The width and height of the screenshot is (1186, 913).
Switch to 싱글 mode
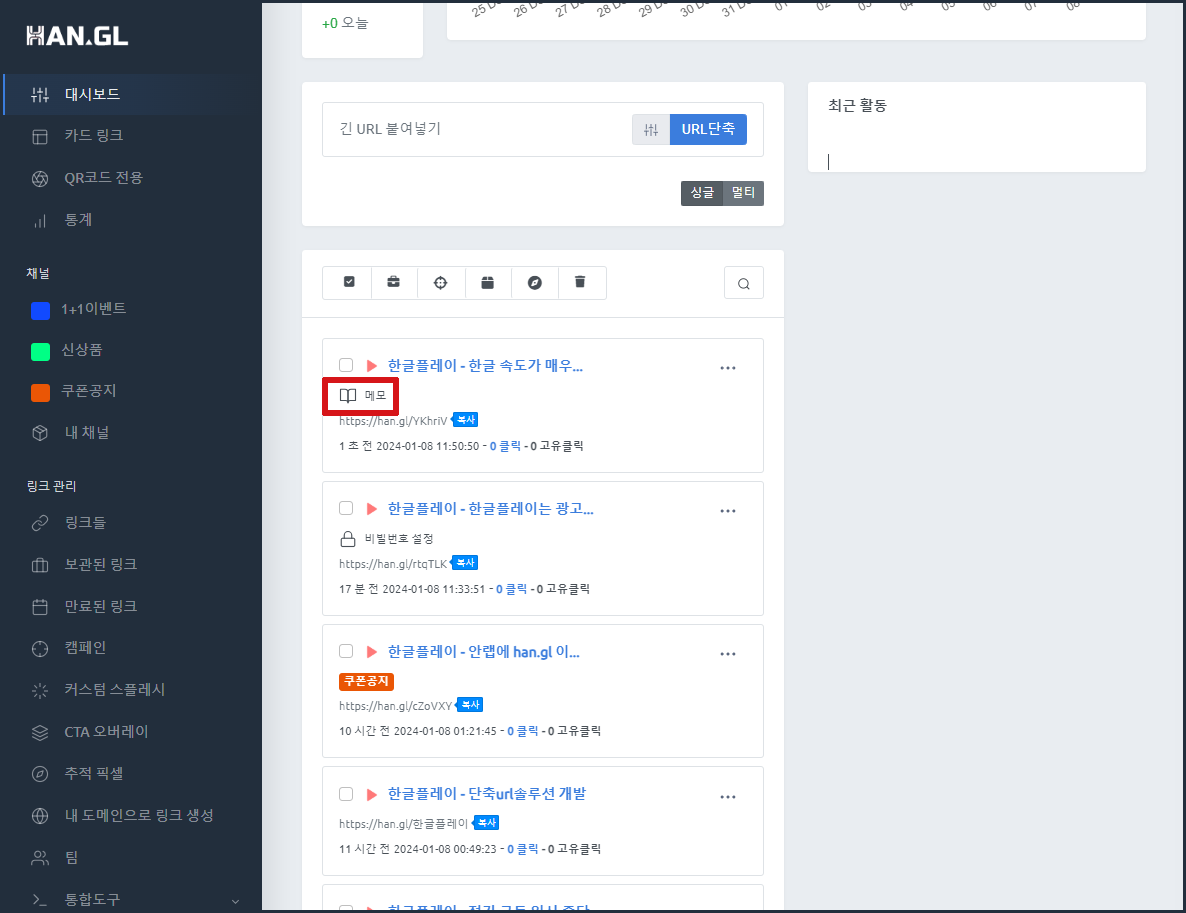pos(702,193)
